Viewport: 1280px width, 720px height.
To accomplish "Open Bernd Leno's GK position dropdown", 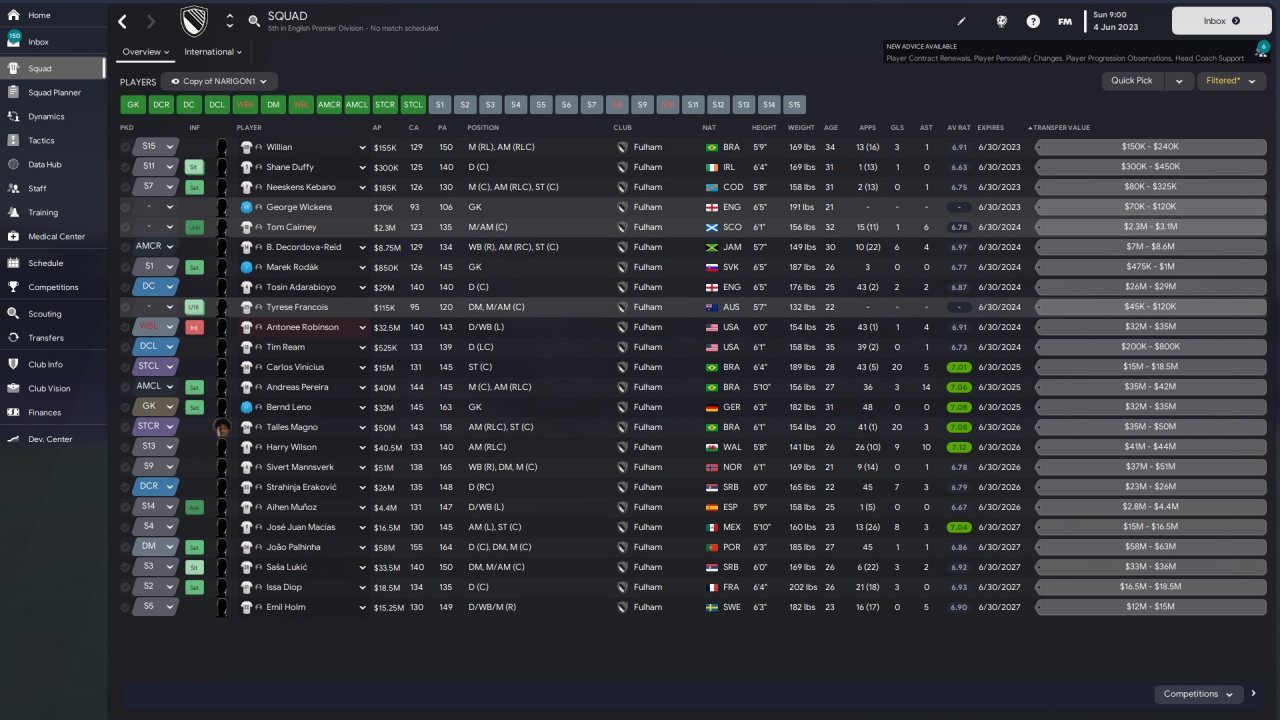I will (155, 407).
